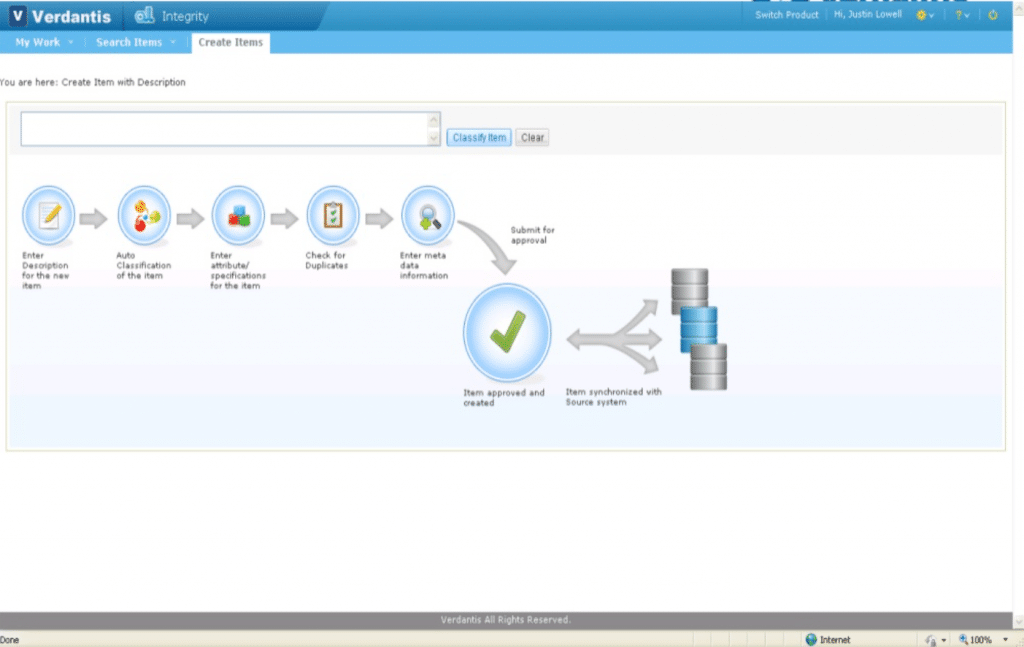The height and width of the screenshot is (647, 1024).
Task: Click the Auto Classification step icon
Action: tap(143, 214)
